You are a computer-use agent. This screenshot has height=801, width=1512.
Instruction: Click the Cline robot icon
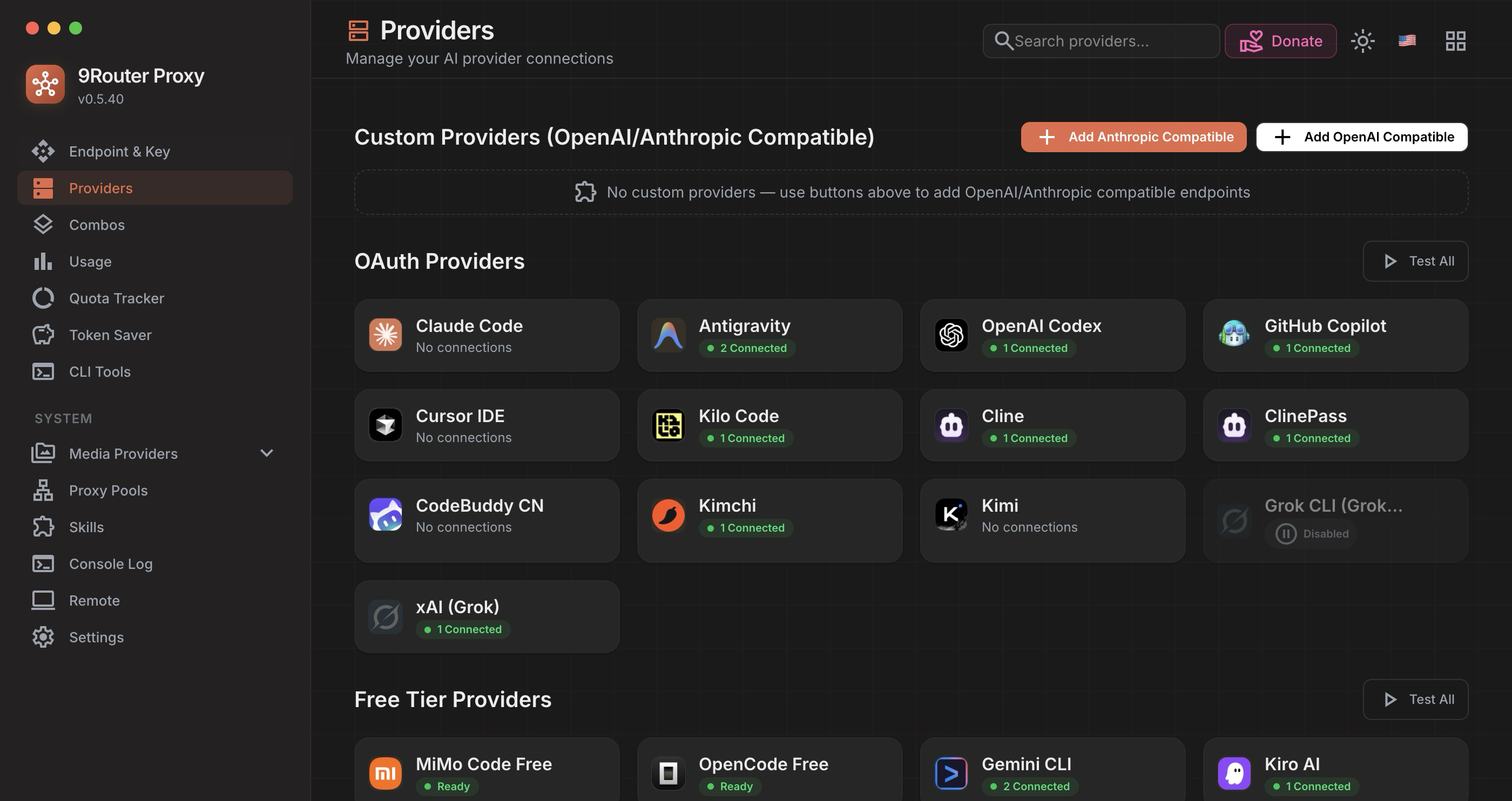pyautogui.click(x=951, y=424)
